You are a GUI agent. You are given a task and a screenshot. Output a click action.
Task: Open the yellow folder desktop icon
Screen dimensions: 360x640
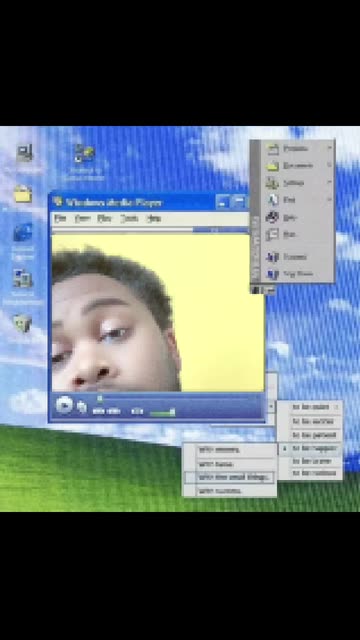click(x=23, y=194)
